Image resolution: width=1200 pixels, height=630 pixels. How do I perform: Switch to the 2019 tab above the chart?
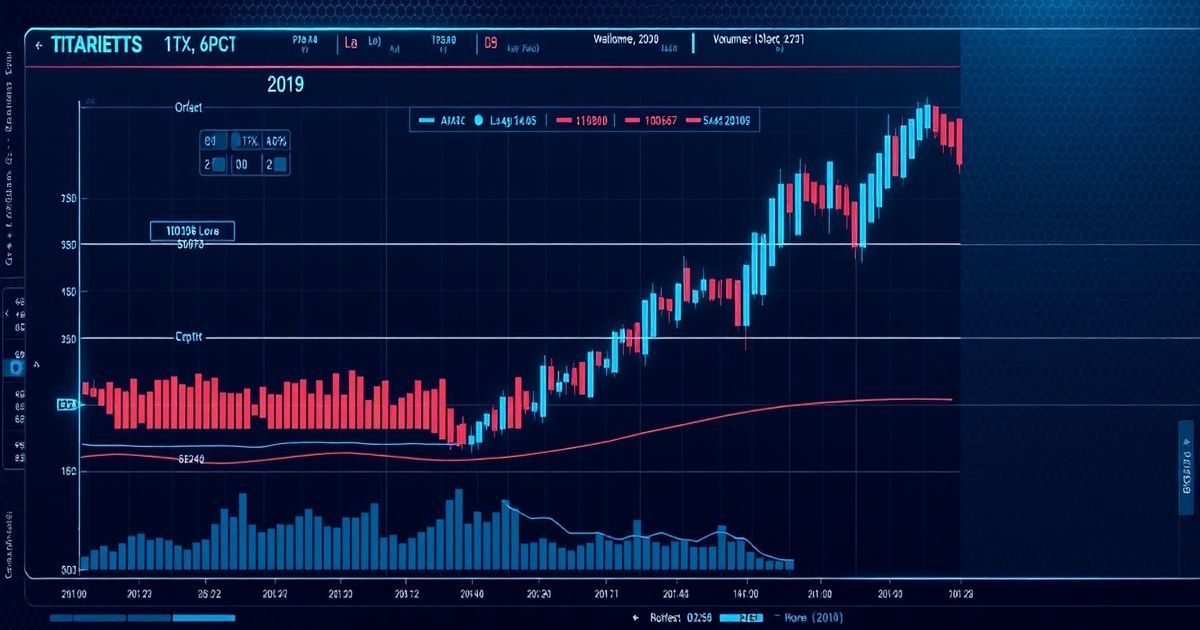(284, 83)
